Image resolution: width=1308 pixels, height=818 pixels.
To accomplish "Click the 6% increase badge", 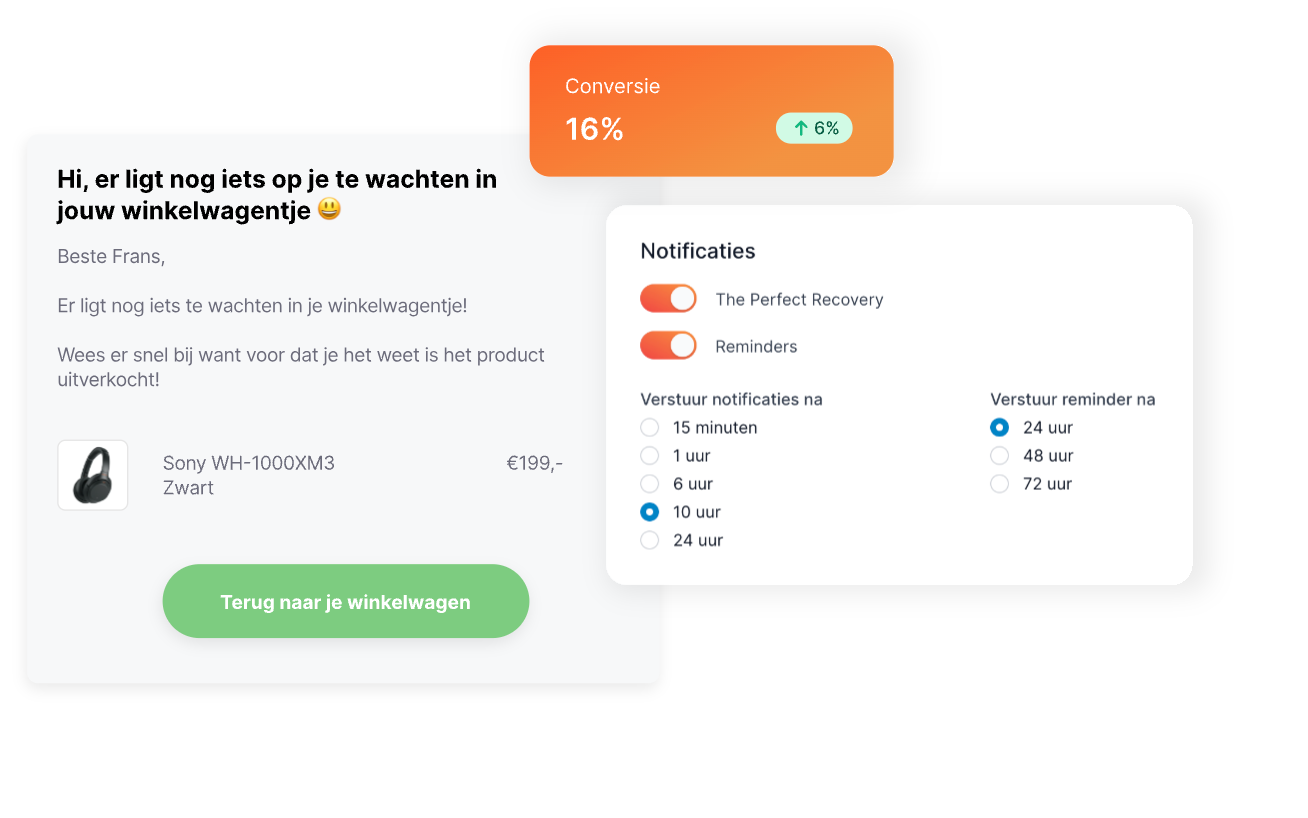I will (814, 128).
